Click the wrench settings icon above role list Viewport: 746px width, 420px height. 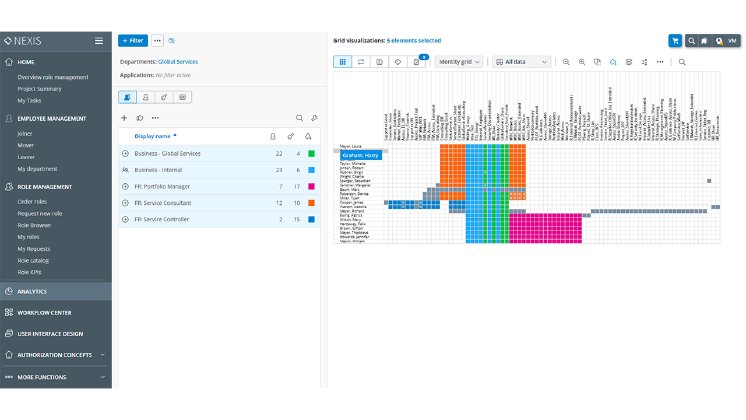click(x=314, y=117)
